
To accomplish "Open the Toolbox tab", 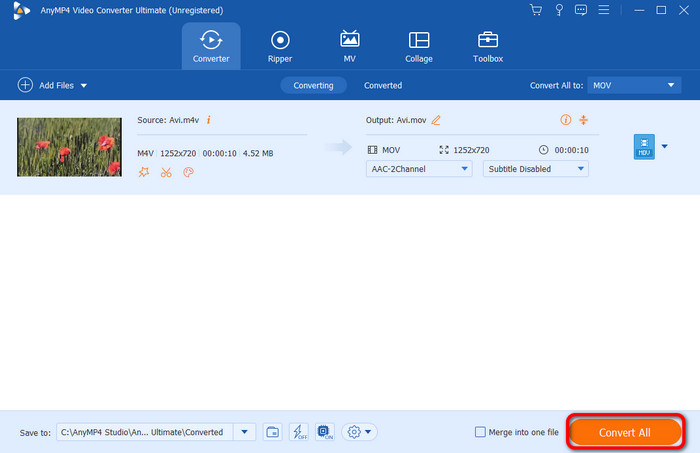I will (488, 46).
